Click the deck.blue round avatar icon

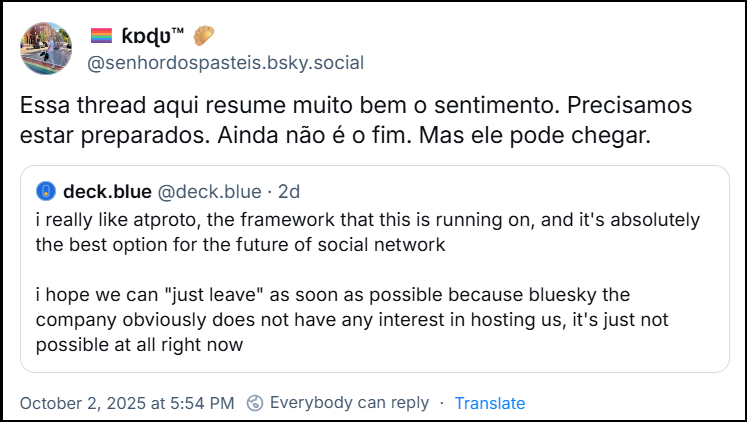tap(45, 191)
